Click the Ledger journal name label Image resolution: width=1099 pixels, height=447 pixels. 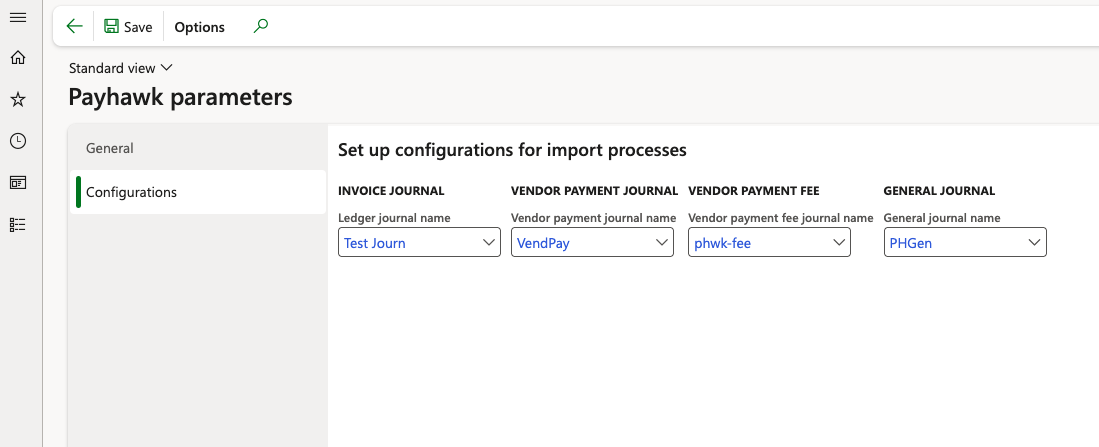[x=395, y=218]
